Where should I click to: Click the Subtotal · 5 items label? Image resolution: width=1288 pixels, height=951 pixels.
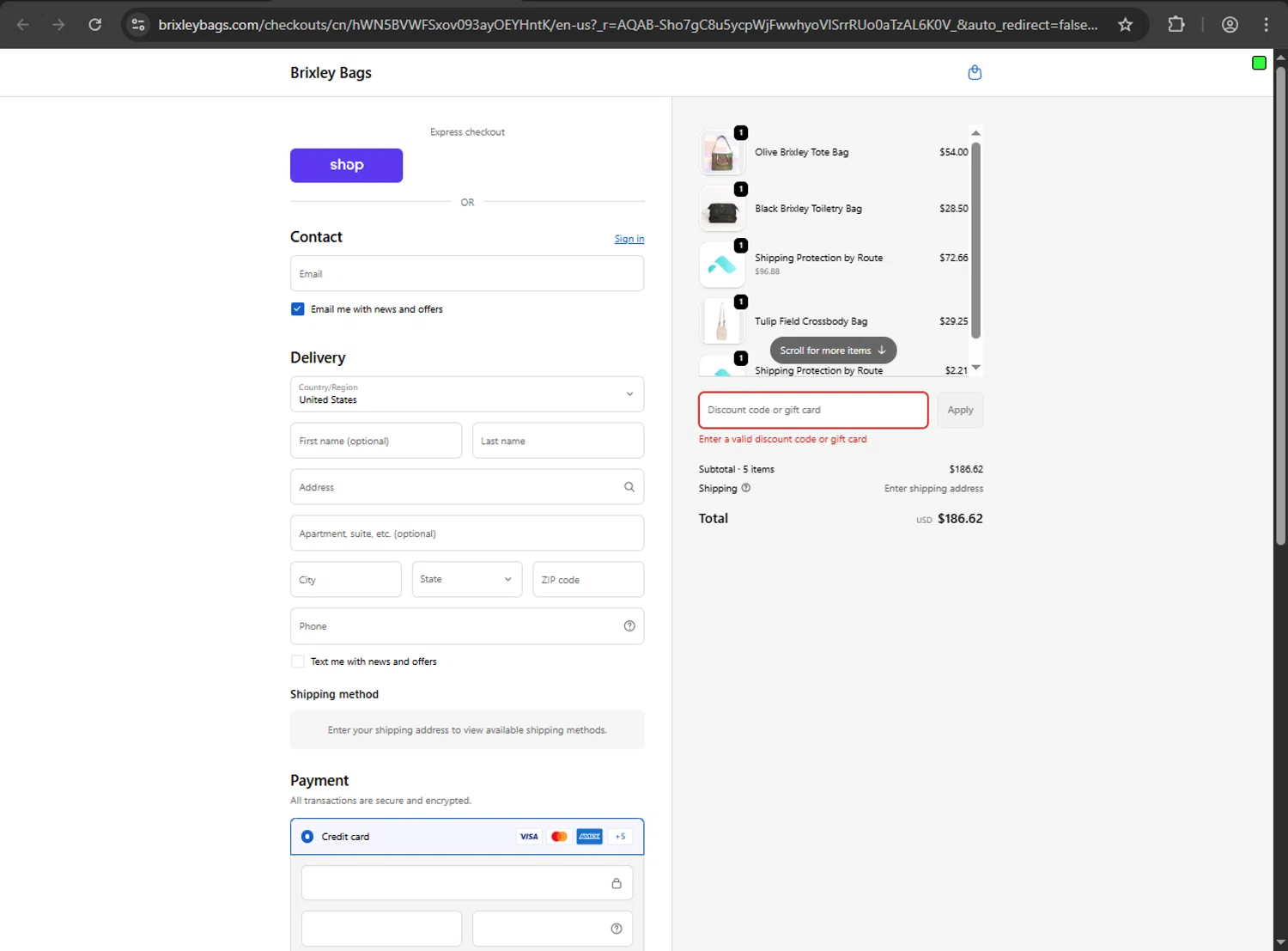(737, 469)
